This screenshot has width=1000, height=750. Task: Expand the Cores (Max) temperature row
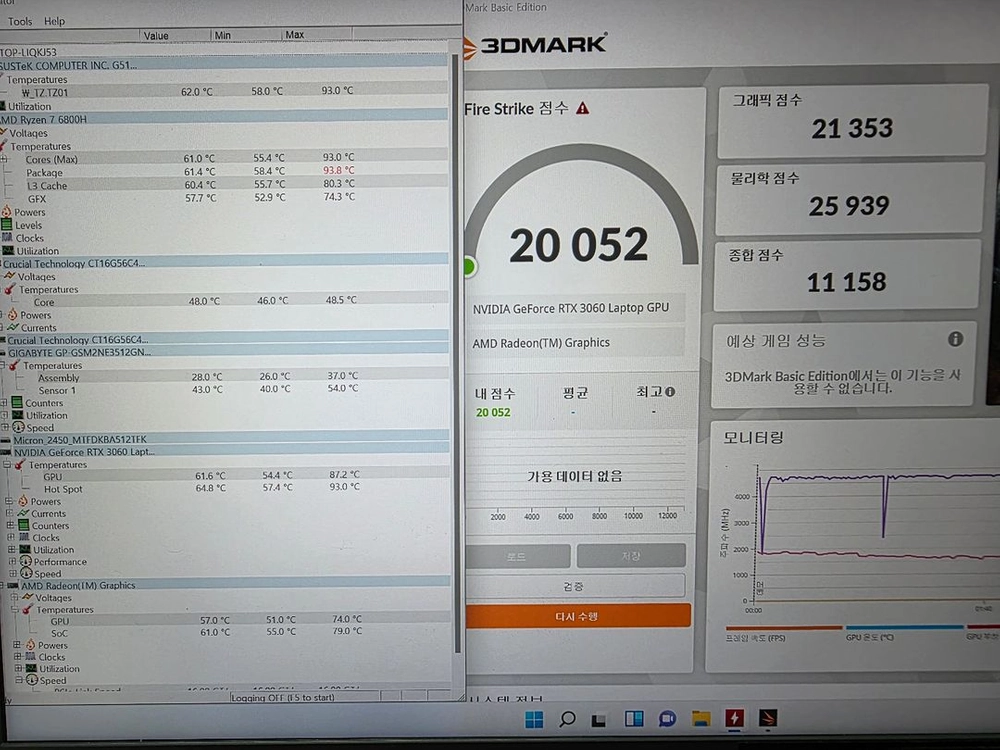[4, 159]
